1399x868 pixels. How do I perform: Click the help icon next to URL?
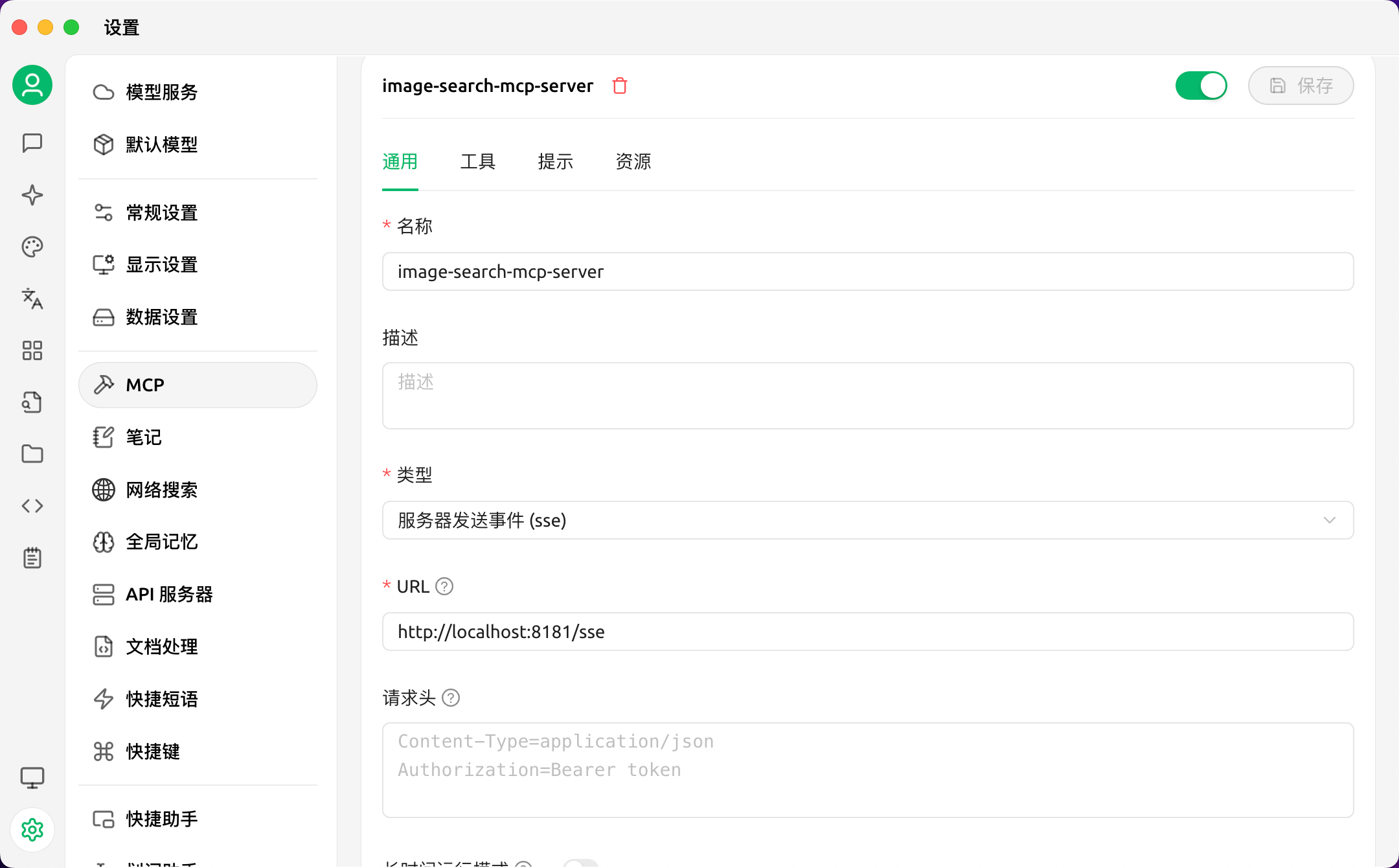point(444,586)
